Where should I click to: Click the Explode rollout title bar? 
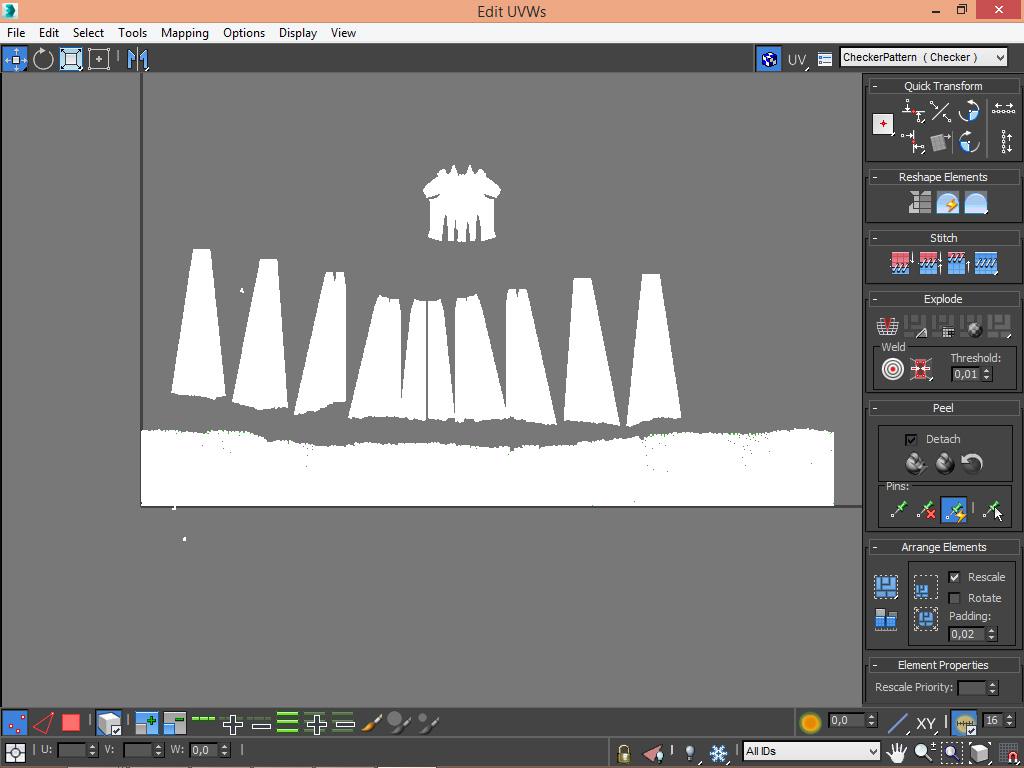pyautogui.click(x=943, y=299)
